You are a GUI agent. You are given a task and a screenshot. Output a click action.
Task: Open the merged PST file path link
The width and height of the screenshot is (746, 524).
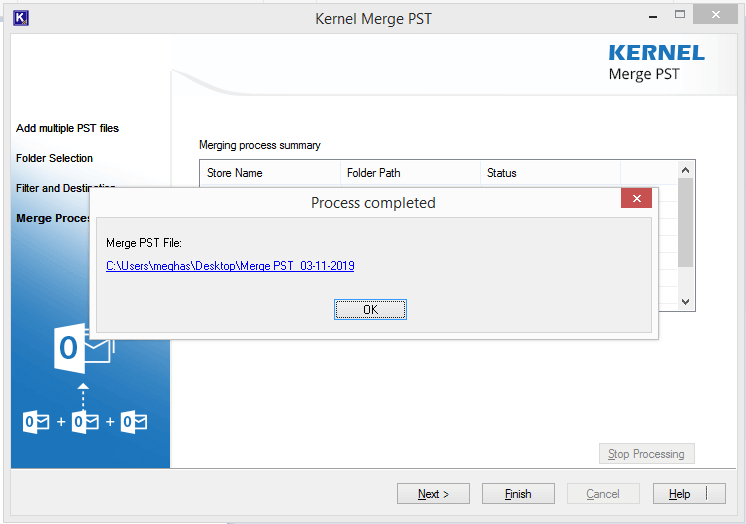point(230,266)
